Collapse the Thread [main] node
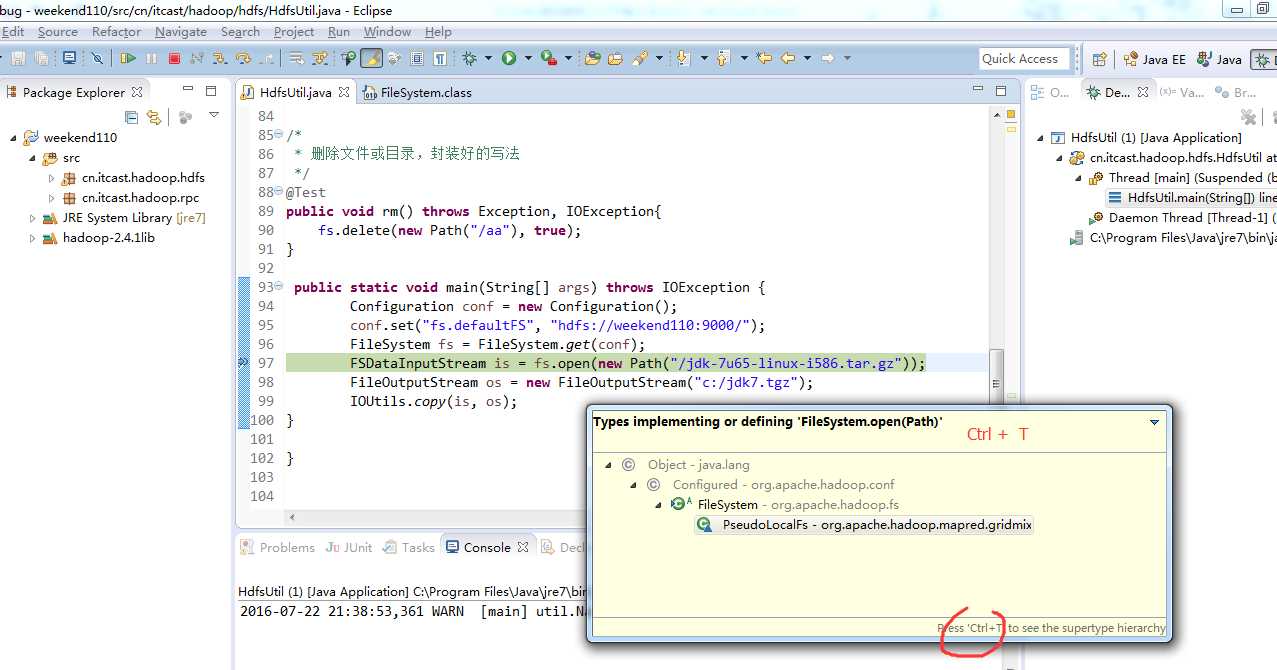Screen dimensions: 1277x670 pyautogui.click(x=1079, y=178)
